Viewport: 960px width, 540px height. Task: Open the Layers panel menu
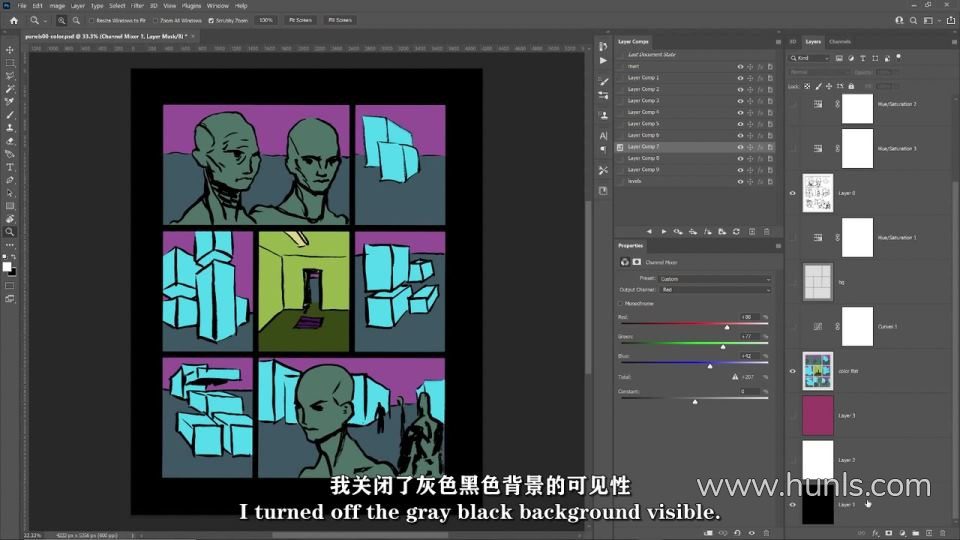(x=954, y=42)
